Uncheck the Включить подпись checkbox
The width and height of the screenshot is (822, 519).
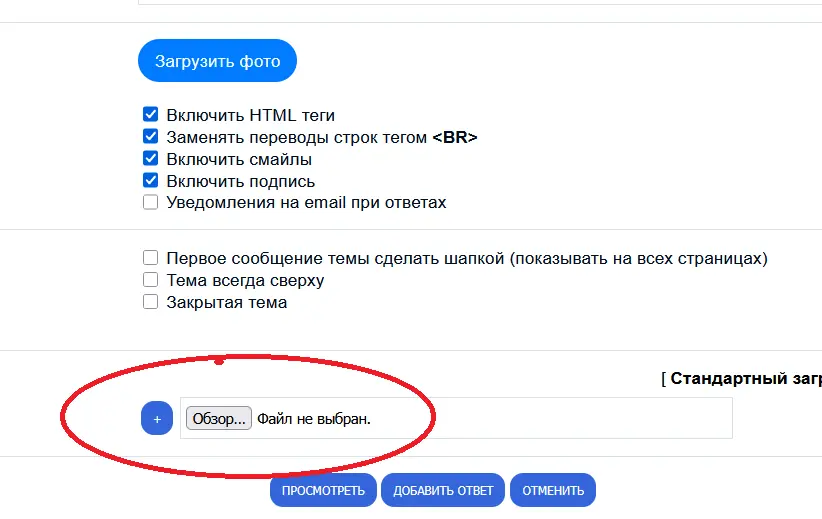[151, 181]
